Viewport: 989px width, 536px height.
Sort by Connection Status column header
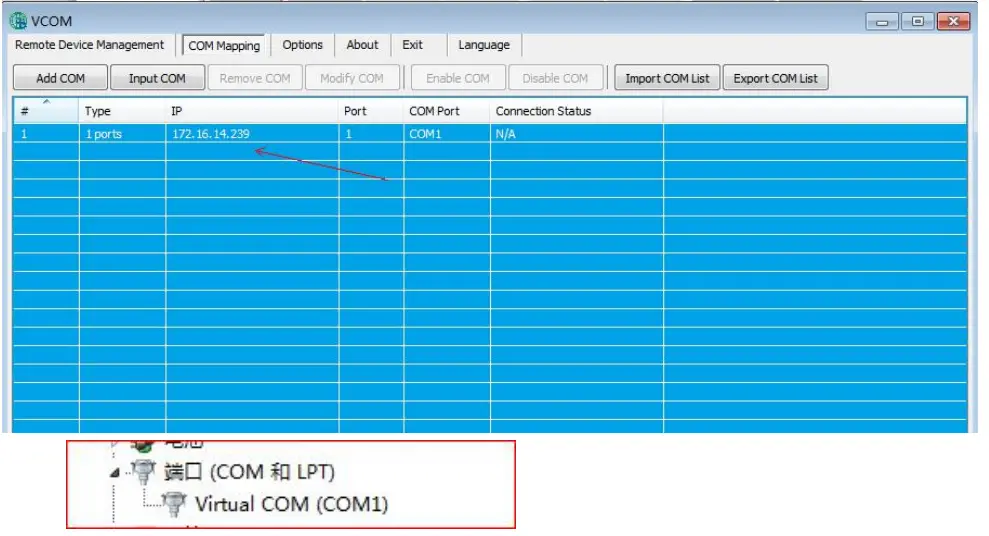(576, 111)
